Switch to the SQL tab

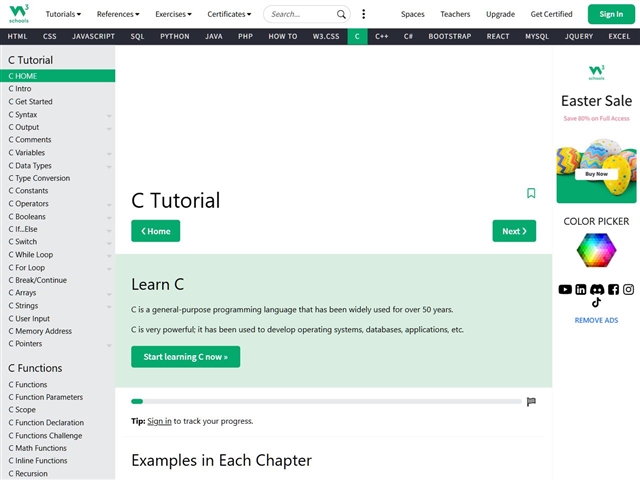[138, 36]
